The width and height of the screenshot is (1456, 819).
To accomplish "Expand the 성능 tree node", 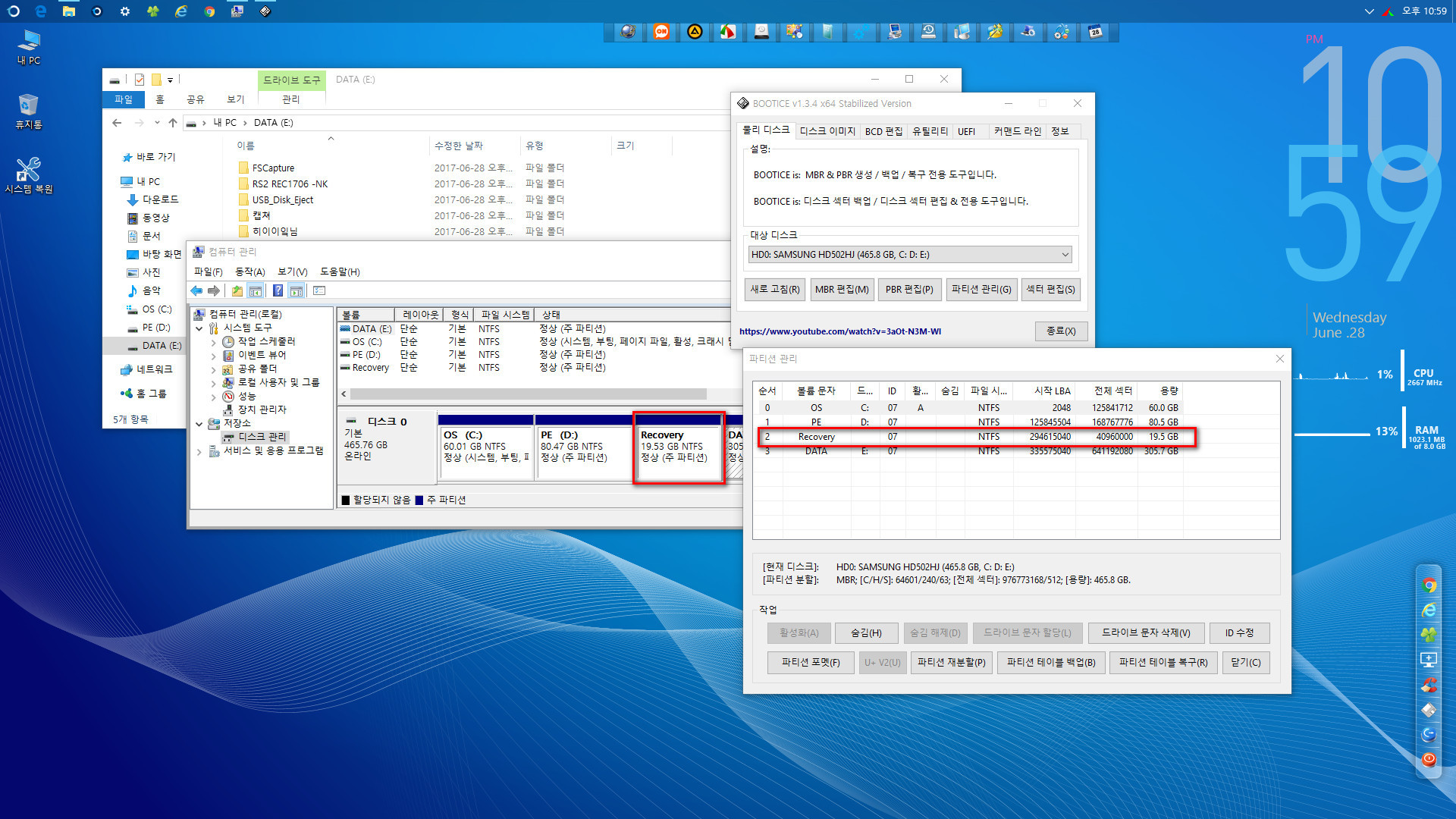I will tap(213, 397).
